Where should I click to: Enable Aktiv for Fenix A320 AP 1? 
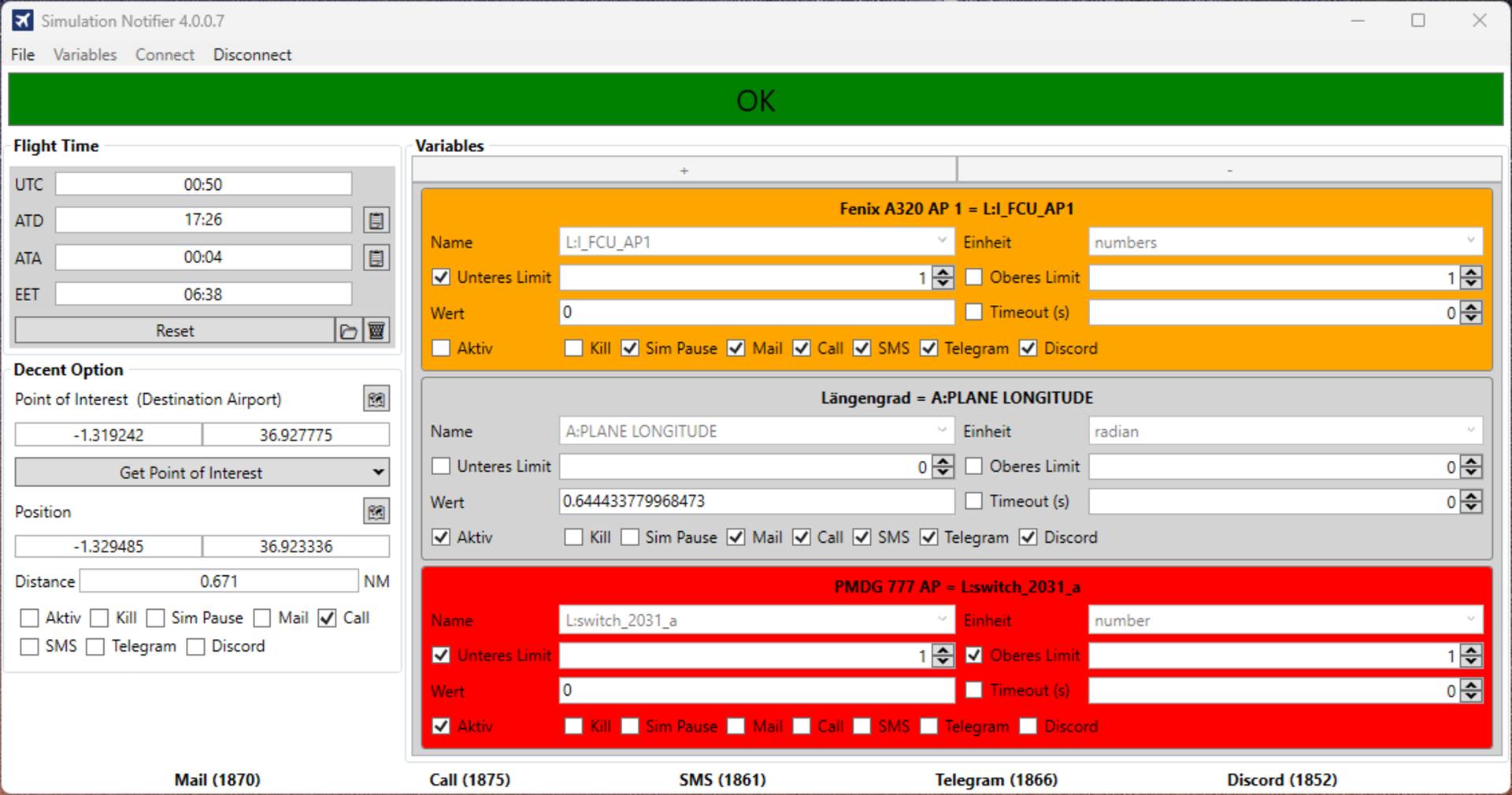441,348
